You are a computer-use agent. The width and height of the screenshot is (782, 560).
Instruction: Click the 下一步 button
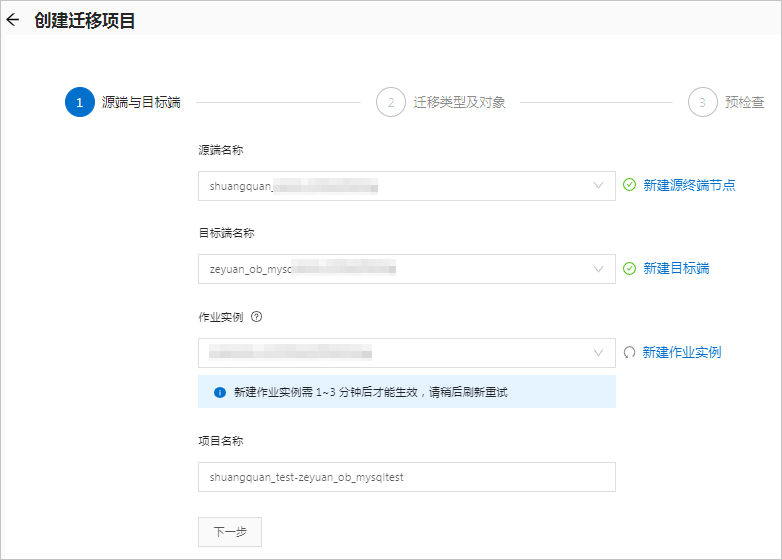pyautogui.click(x=230, y=532)
